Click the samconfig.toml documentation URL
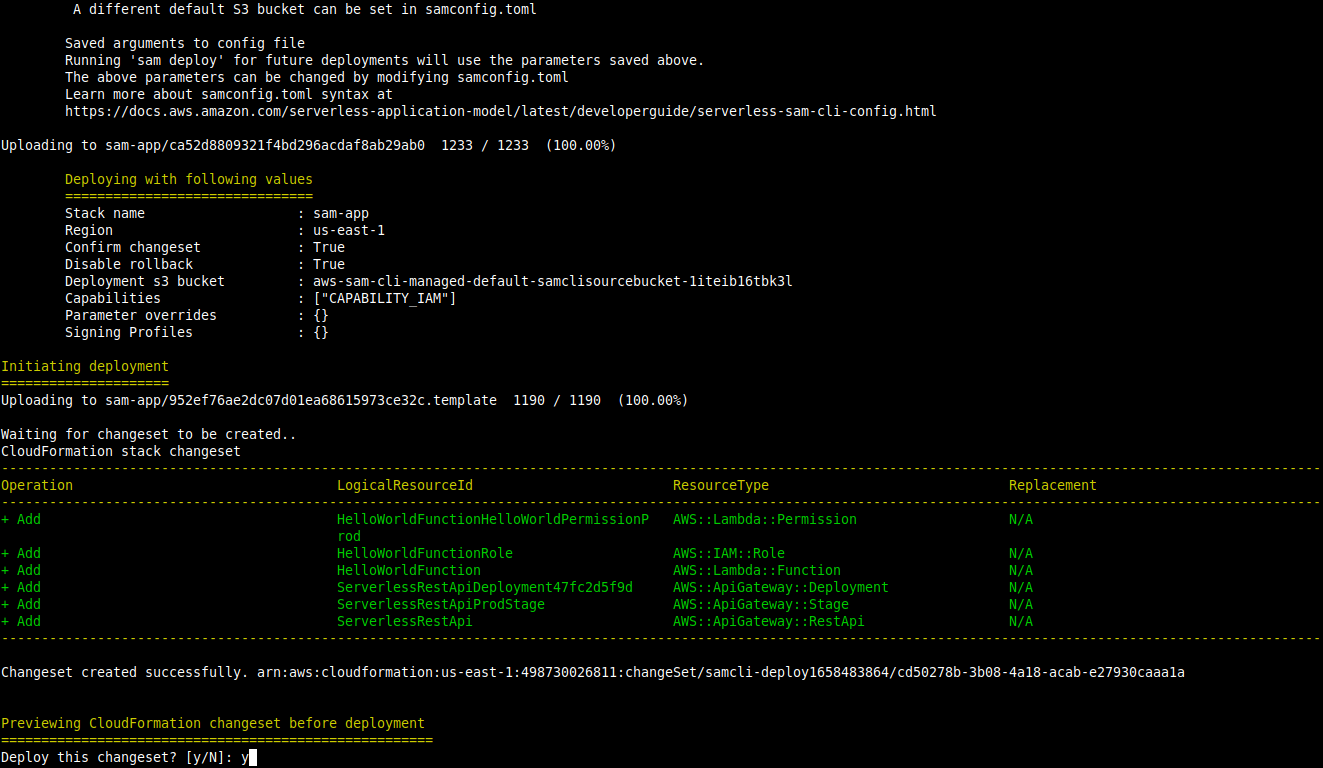This screenshot has height=768, width=1323. [499, 111]
